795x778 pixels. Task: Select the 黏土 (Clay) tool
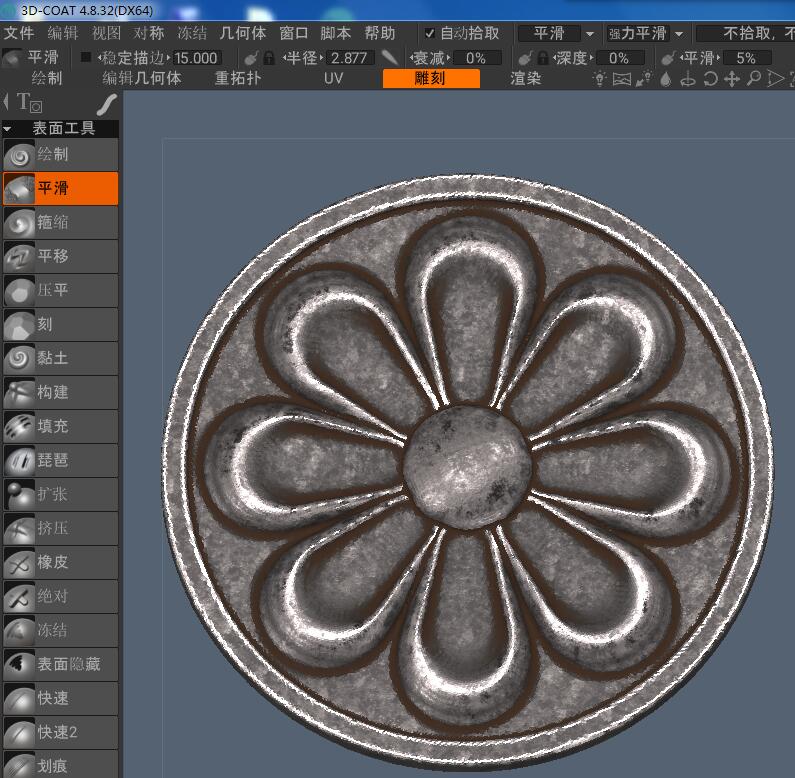(60, 358)
